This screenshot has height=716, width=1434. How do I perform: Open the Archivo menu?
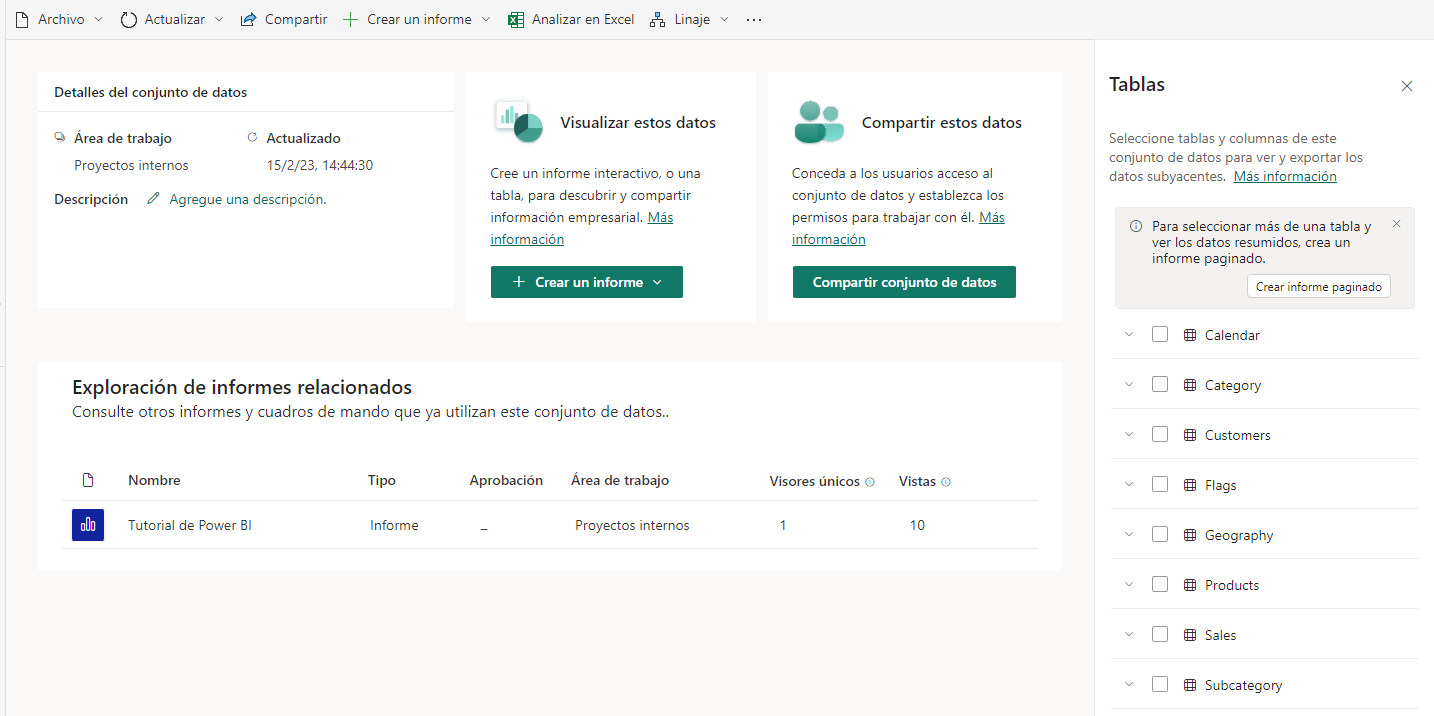[59, 20]
